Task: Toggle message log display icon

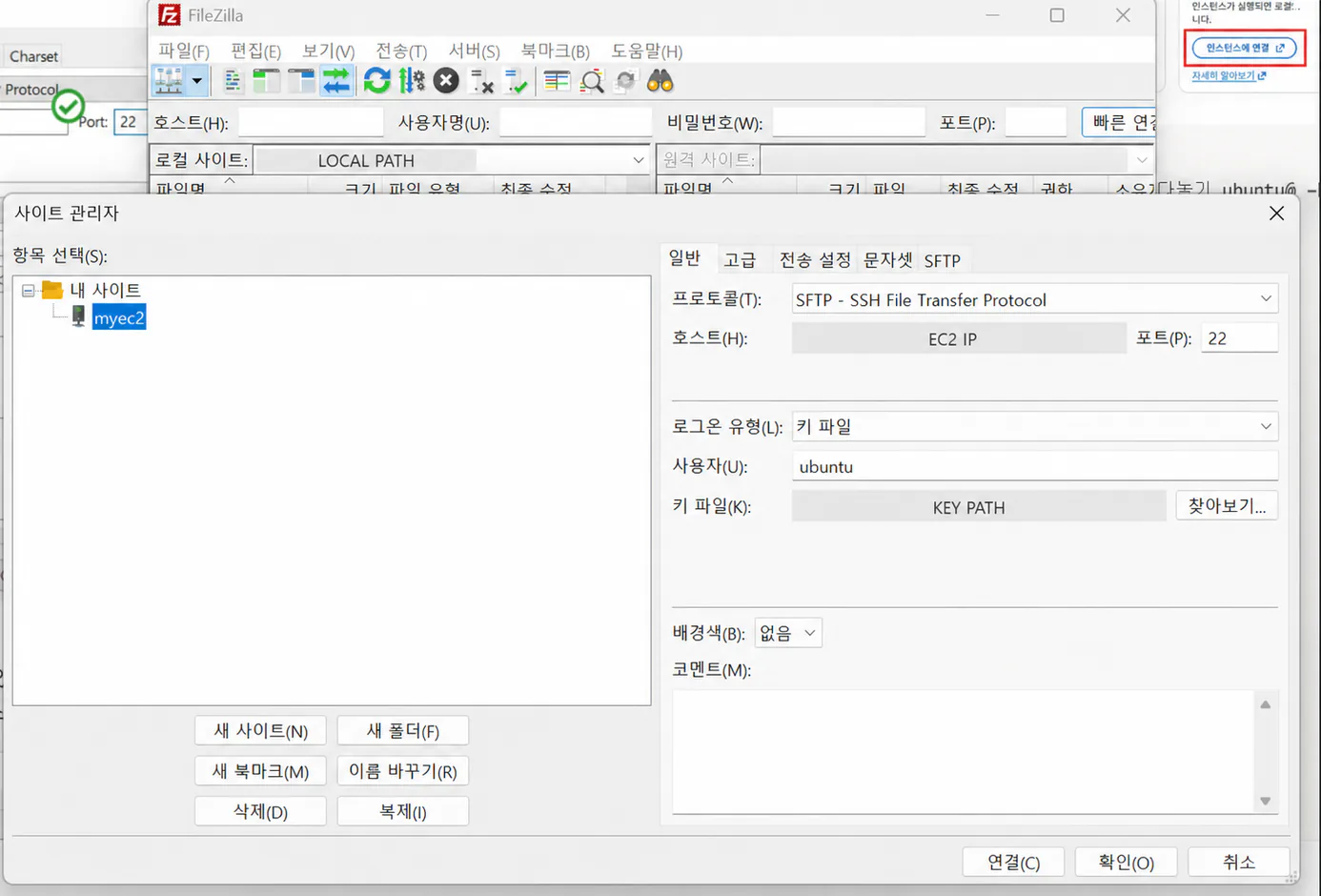Action: pos(233,81)
